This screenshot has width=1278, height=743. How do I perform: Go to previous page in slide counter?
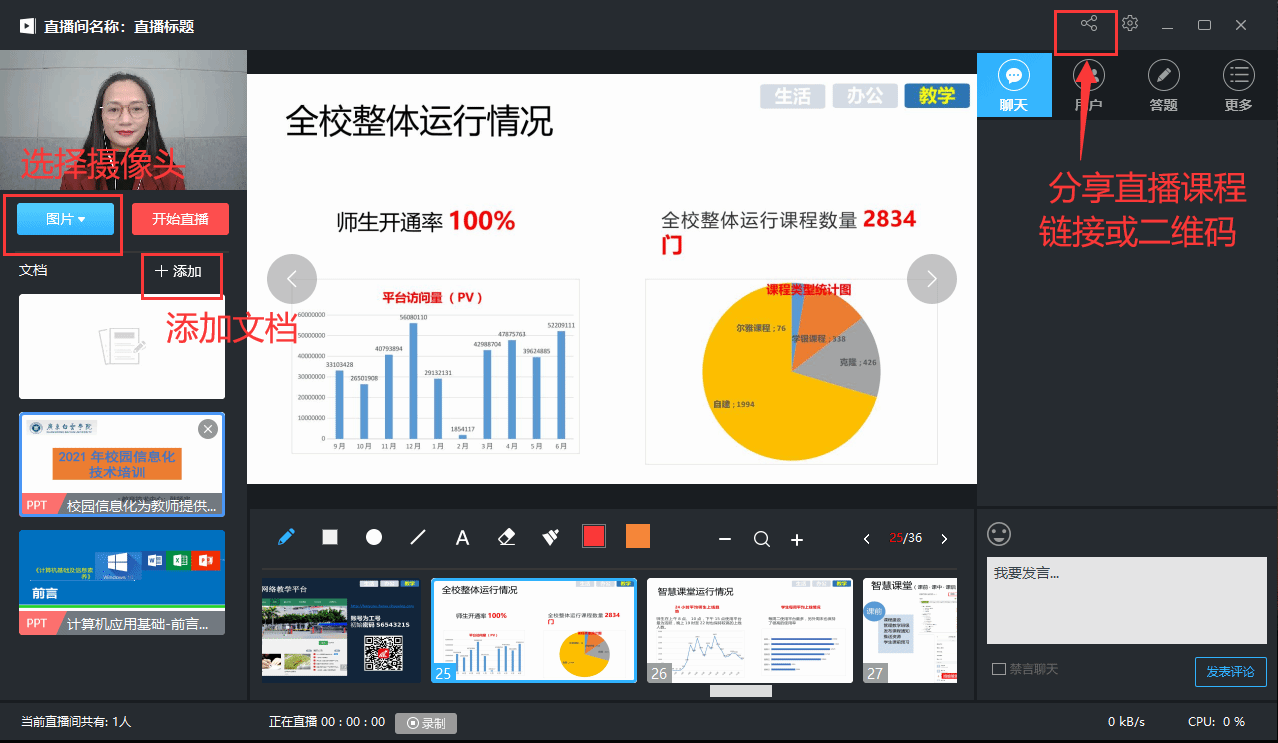coord(867,539)
